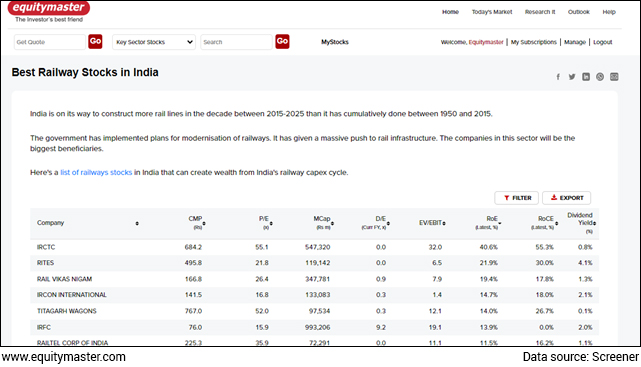Open list of railways stocks link
The height and width of the screenshot is (367, 641).
click(96, 172)
